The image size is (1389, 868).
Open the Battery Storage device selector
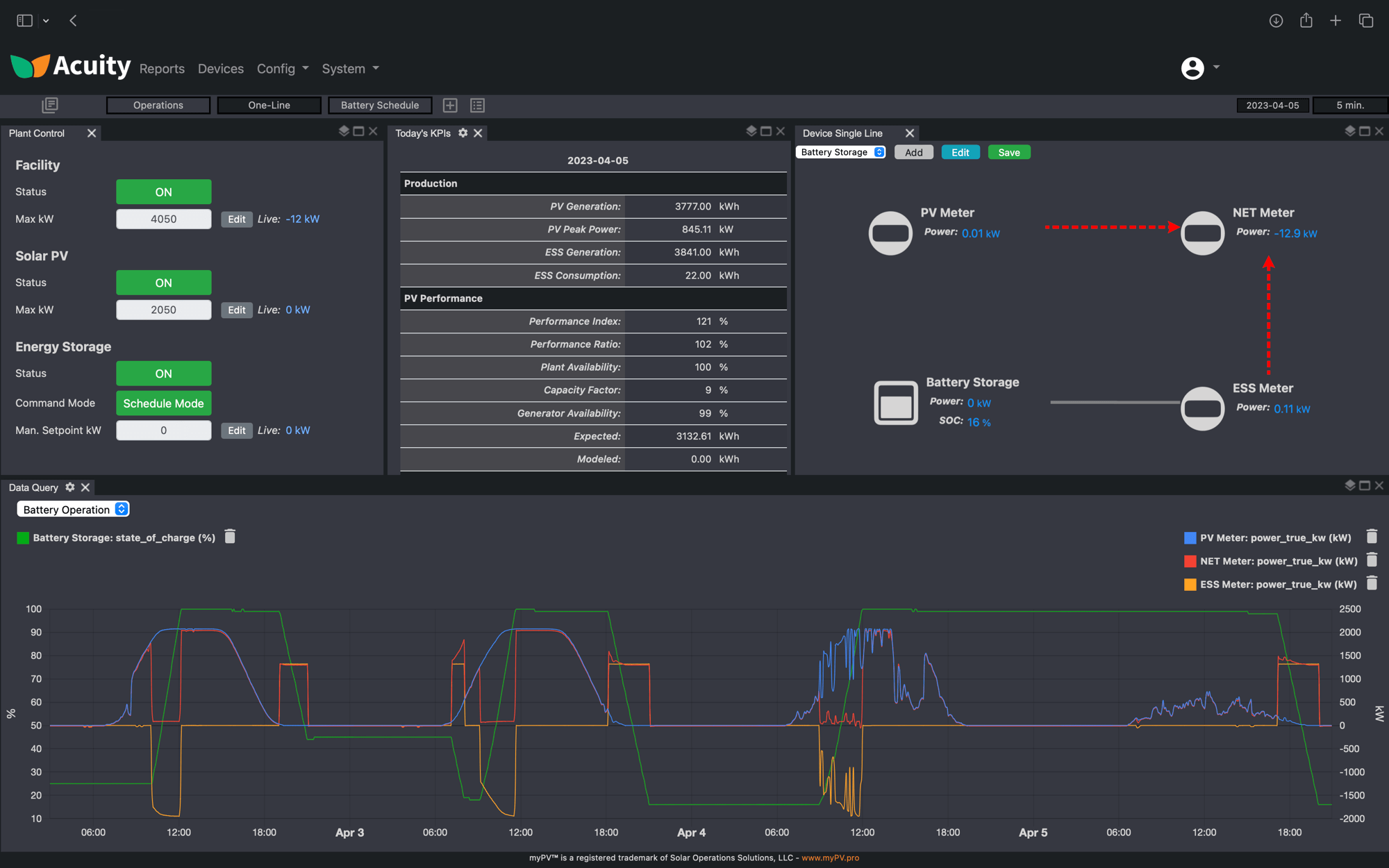840,151
